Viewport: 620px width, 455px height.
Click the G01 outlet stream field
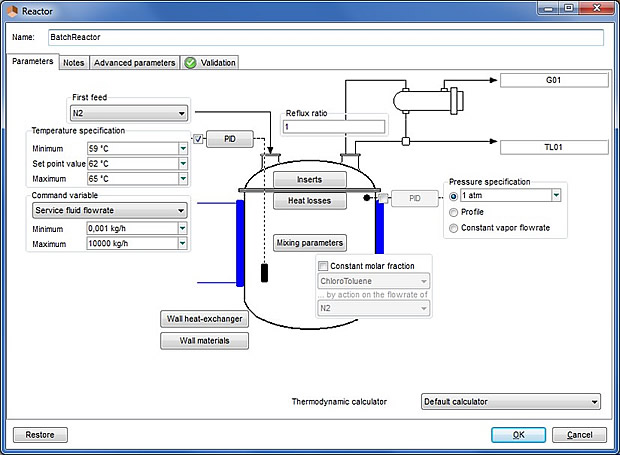pyautogui.click(x=554, y=80)
